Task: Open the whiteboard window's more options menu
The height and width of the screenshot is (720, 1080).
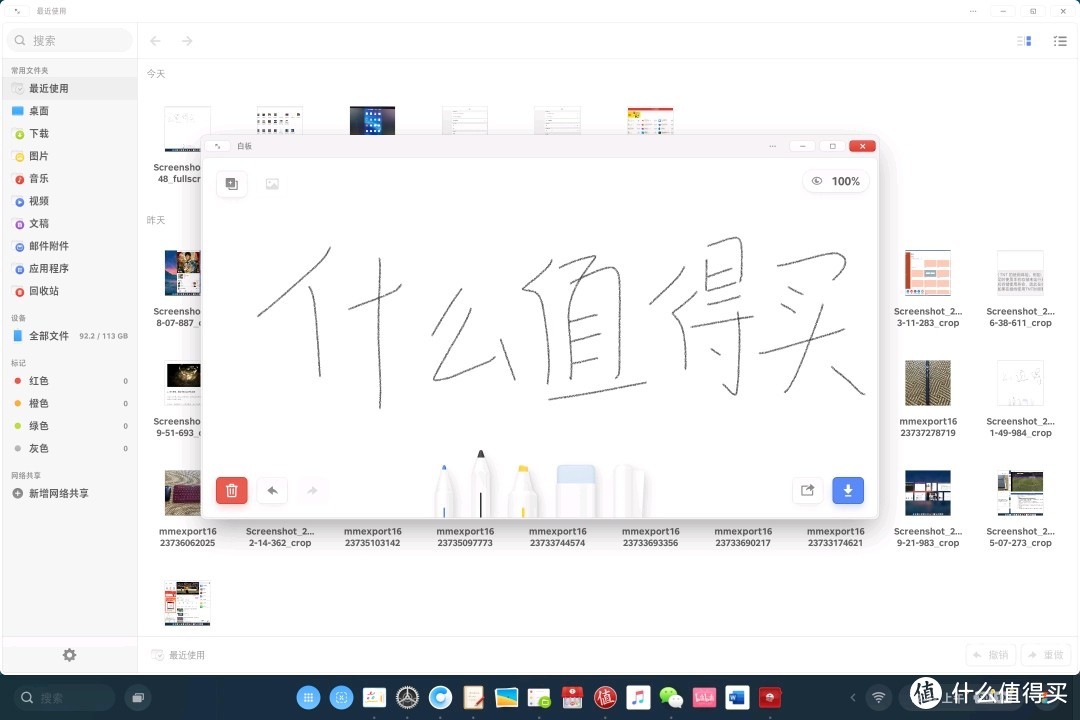Action: click(x=772, y=146)
